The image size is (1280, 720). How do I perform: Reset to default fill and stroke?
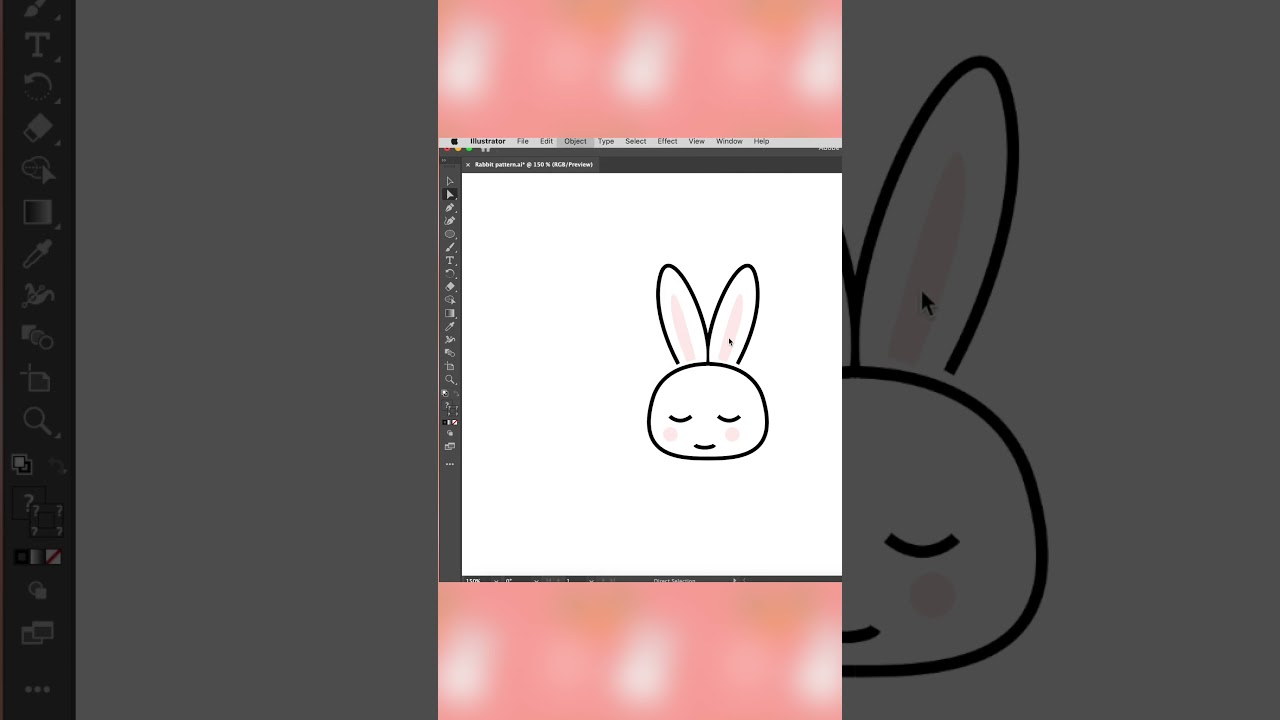coord(445,393)
